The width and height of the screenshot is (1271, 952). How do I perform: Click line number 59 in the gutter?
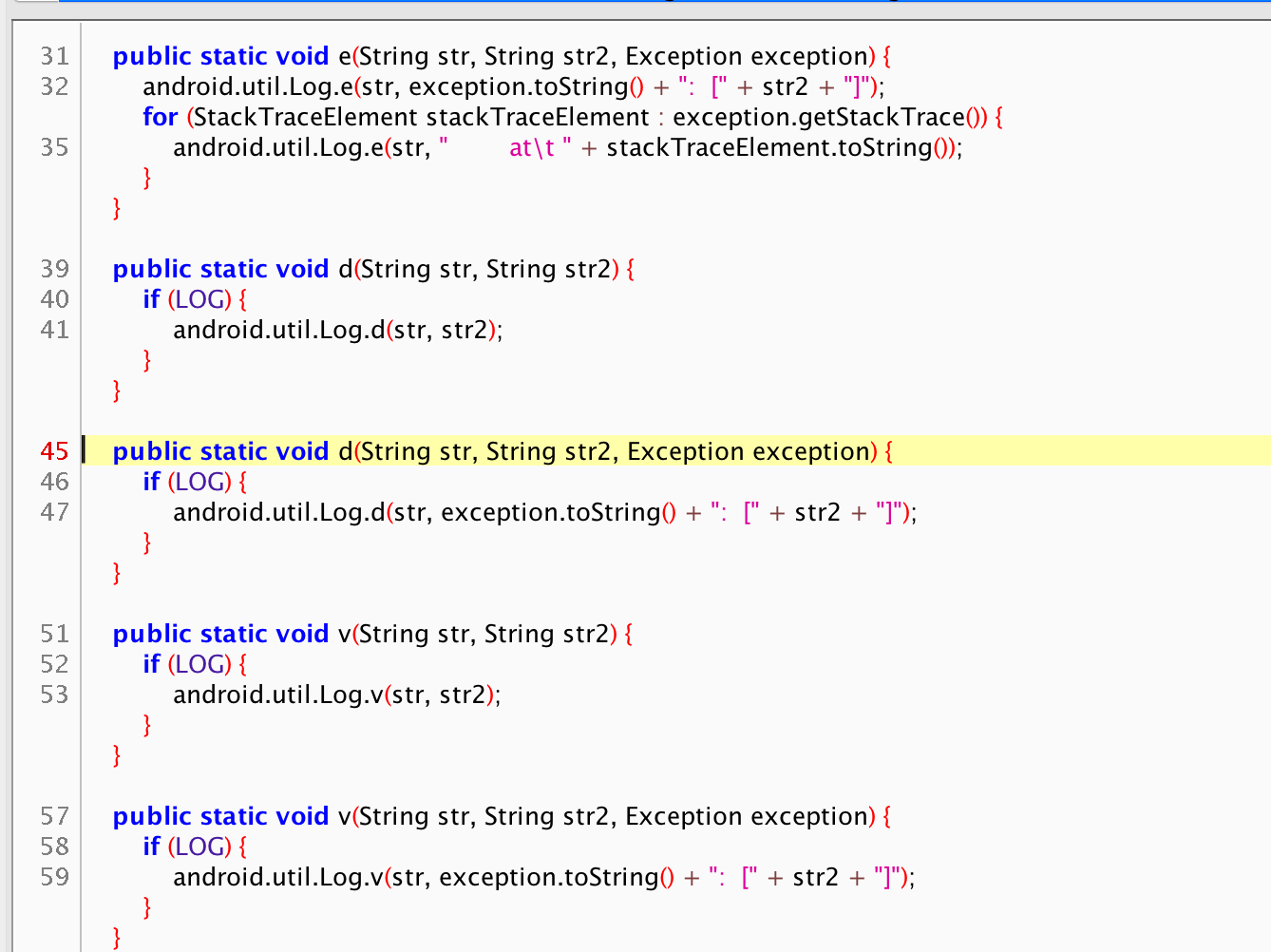54,877
